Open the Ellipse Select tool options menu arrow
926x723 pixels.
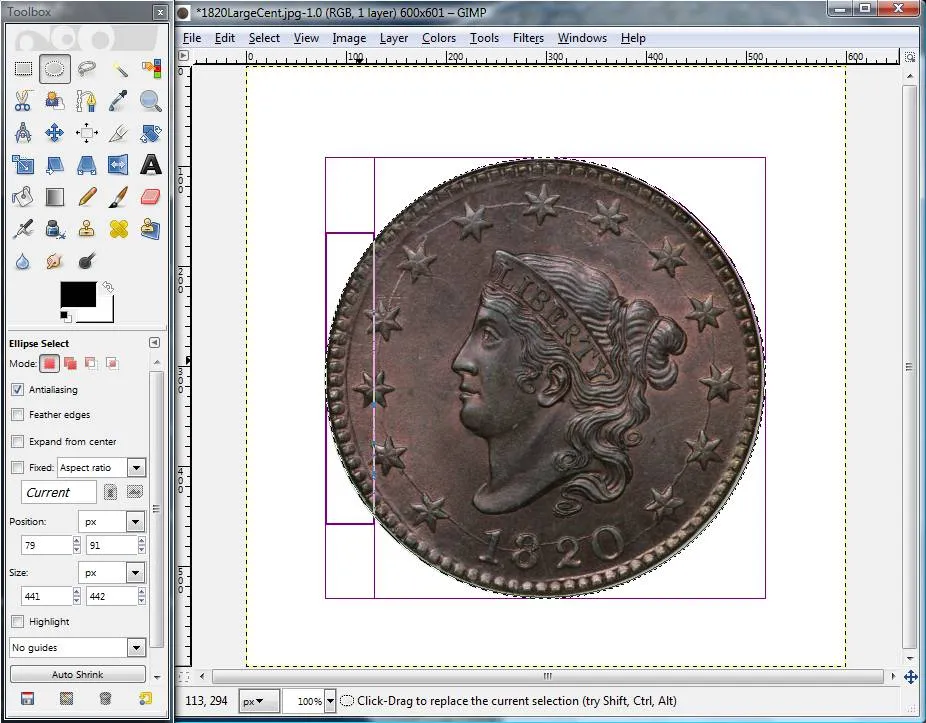(x=154, y=343)
